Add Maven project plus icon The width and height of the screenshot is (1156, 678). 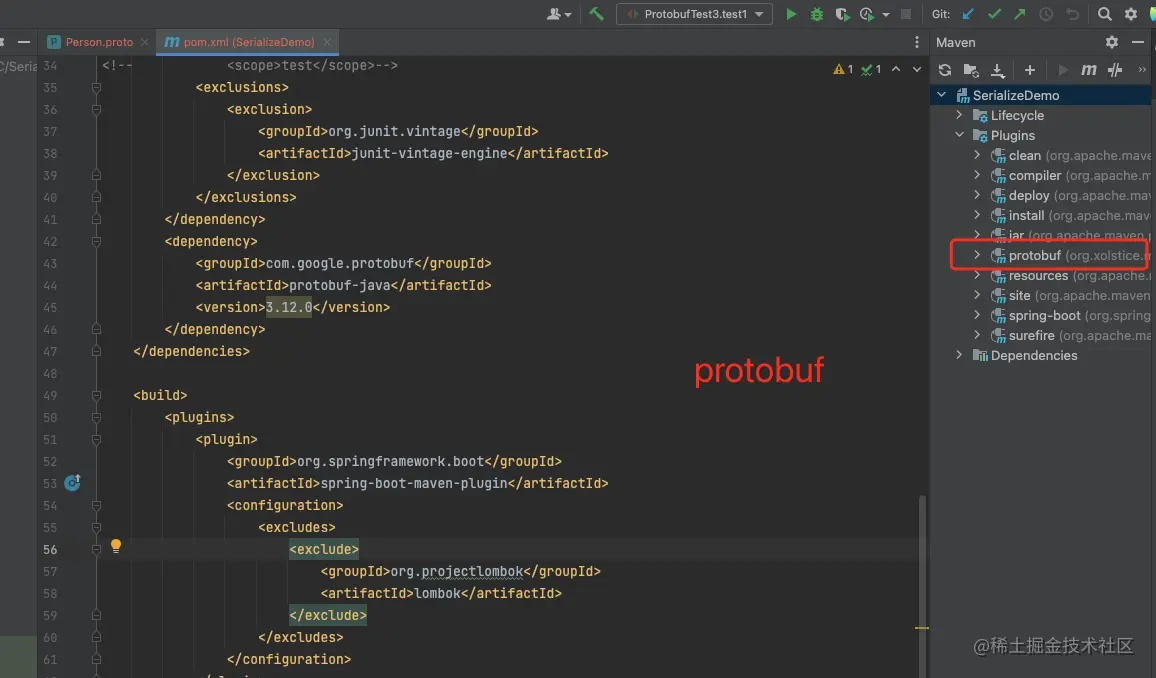click(1030, 70)
